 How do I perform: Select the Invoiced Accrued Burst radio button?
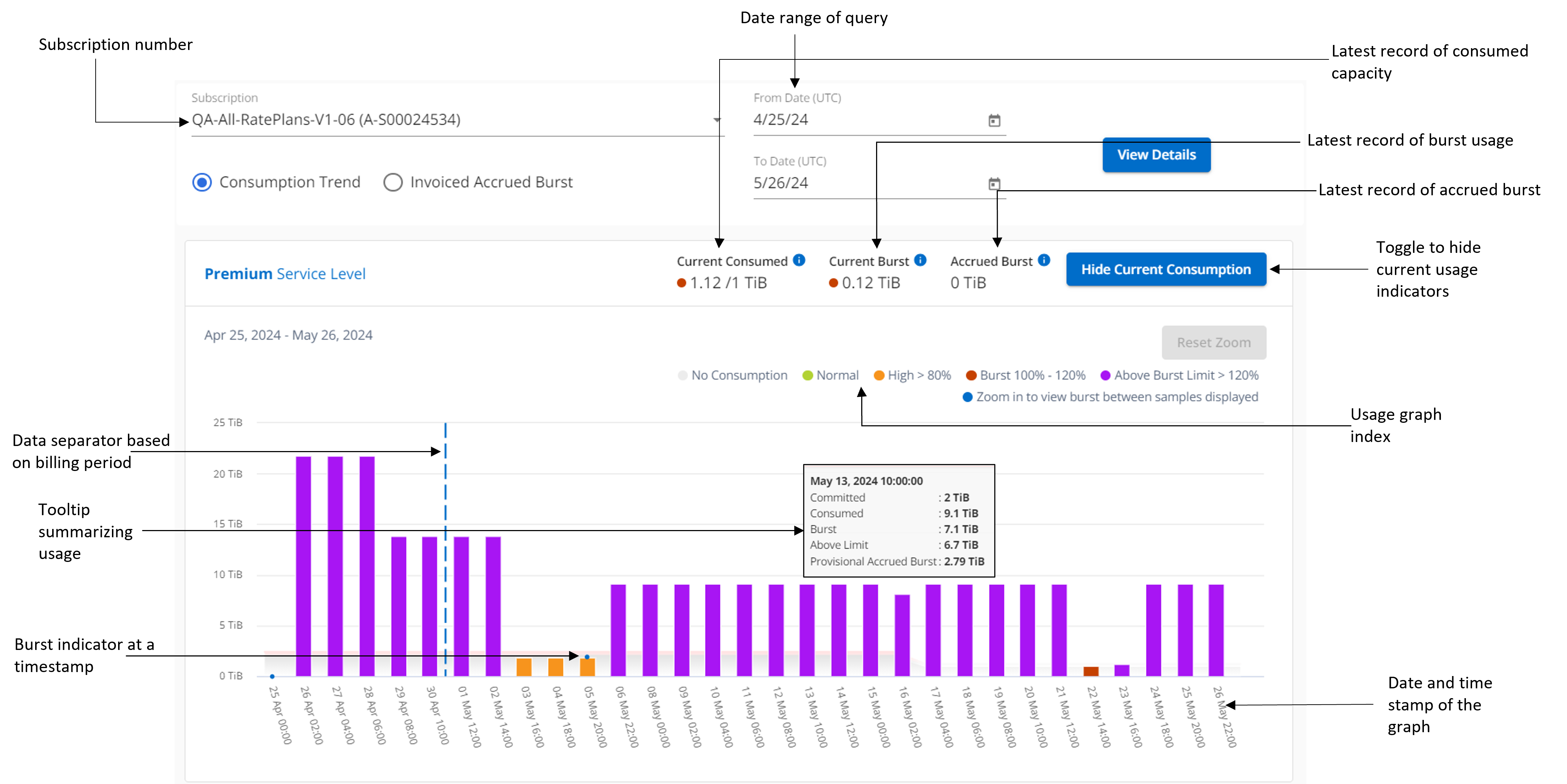395,182
